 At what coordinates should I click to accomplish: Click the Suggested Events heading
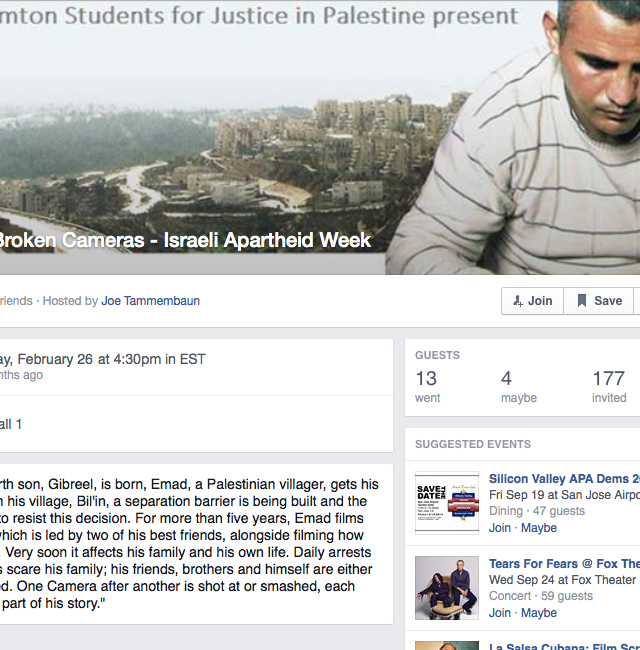(x=473, y=444)
